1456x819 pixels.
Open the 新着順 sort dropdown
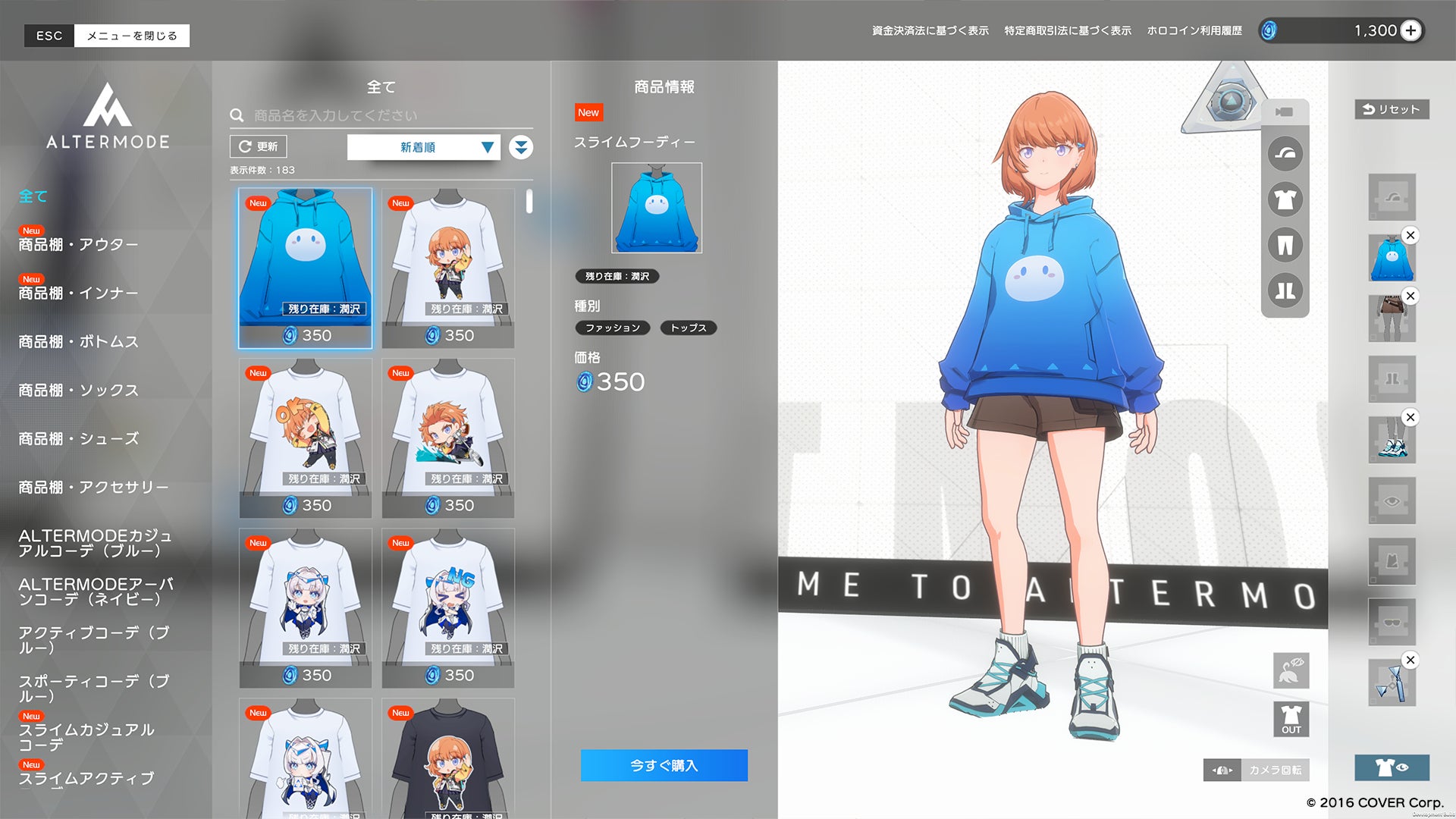click(423, 147)
